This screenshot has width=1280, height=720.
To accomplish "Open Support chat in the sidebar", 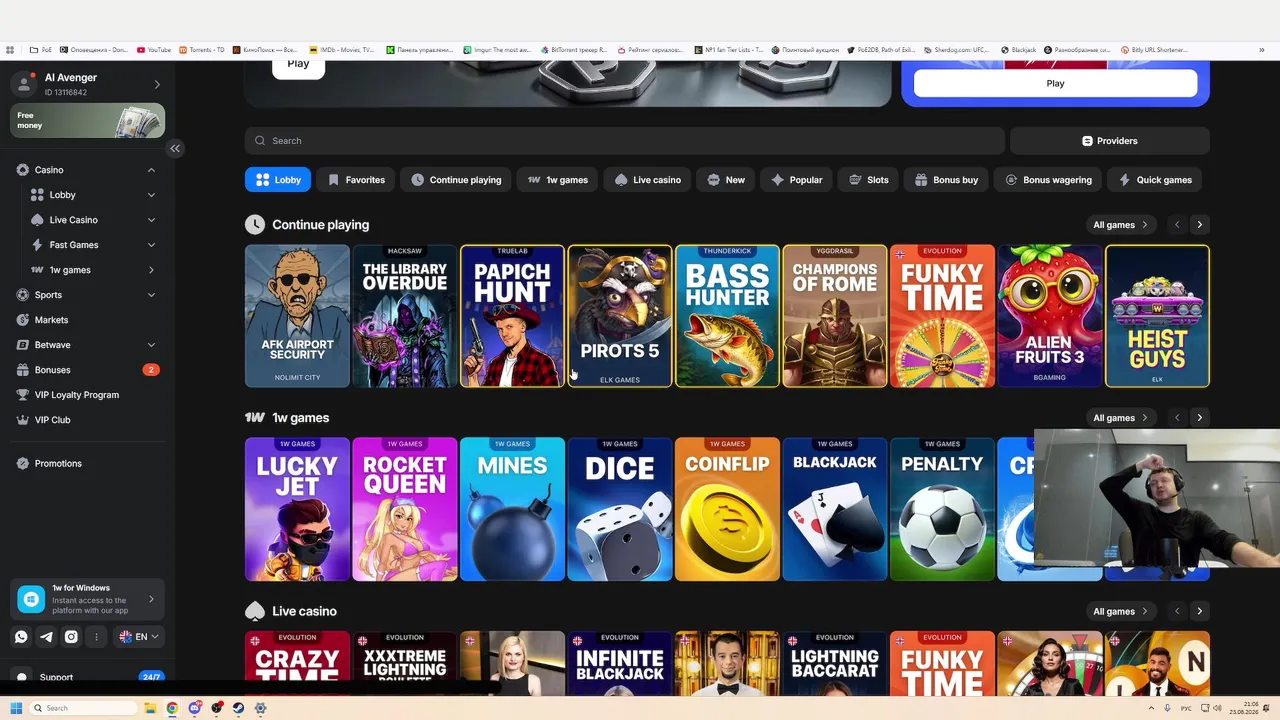I will coord(87,677).
